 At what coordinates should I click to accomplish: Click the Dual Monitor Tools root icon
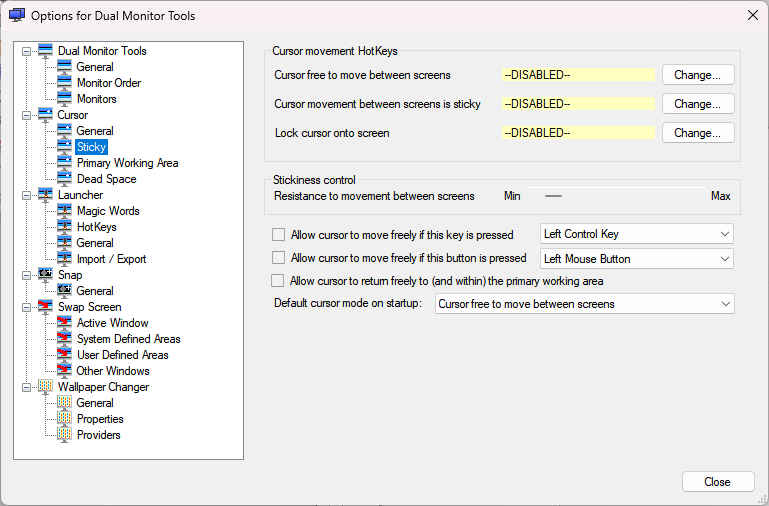tap(45, 51)
